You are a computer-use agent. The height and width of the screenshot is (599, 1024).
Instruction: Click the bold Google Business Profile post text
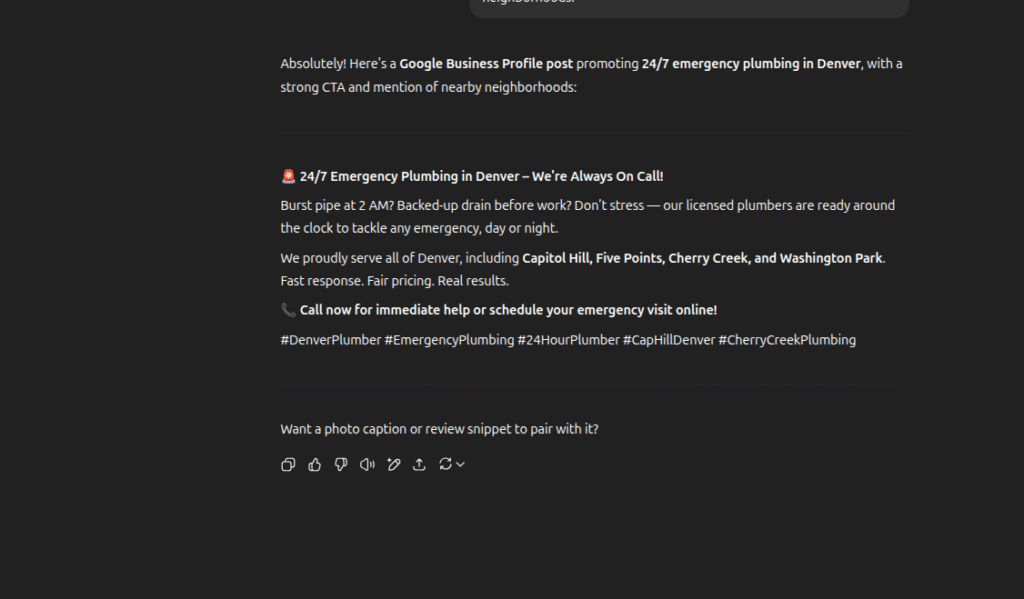[x=486, y=64]
